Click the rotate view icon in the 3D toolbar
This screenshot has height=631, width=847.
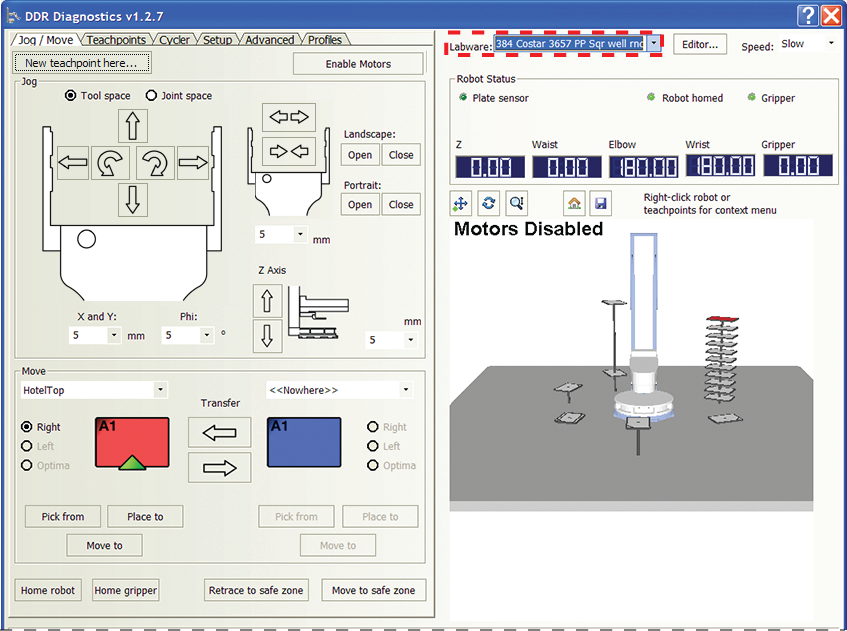489,203
